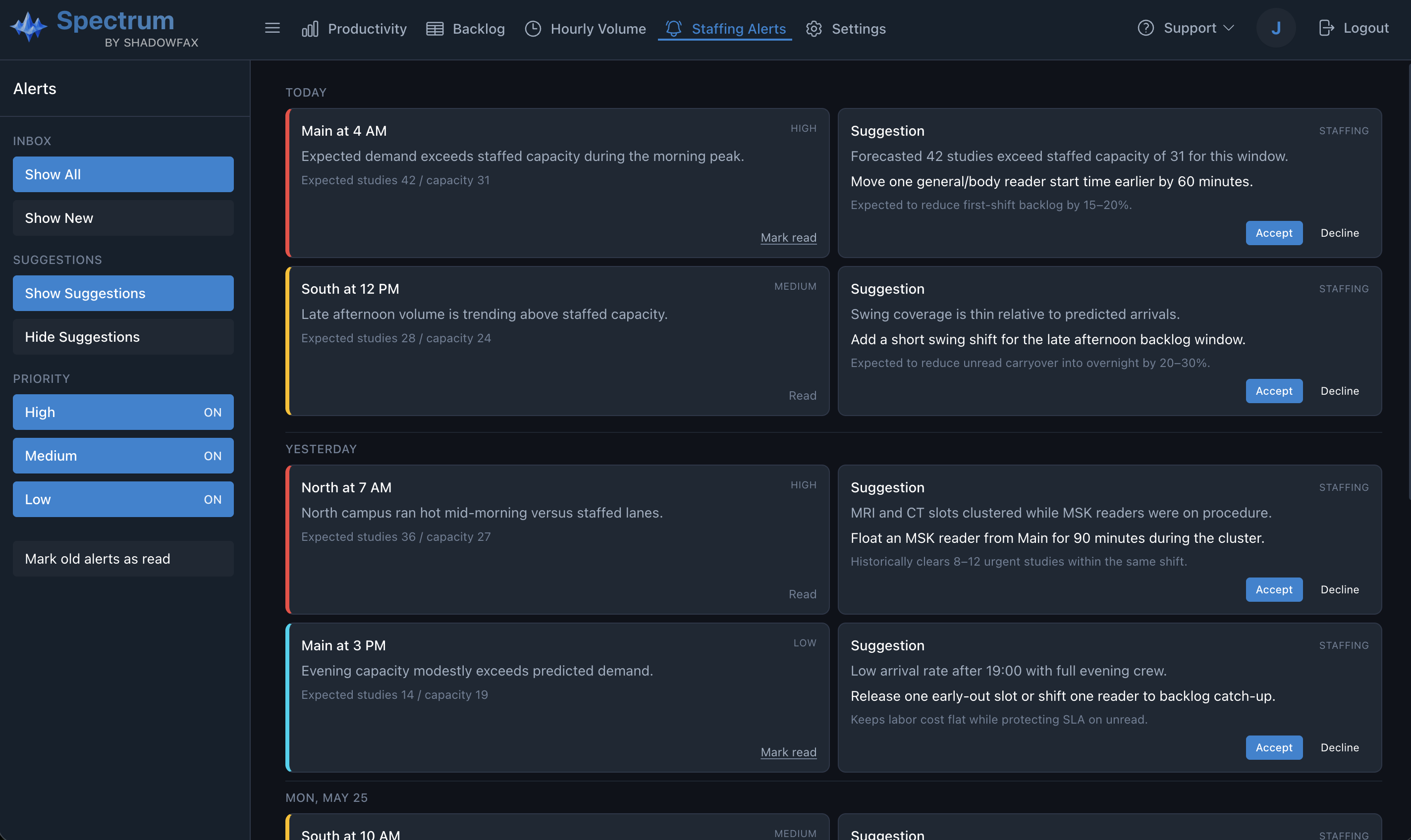Screen dimensions: 1411x840
Task: Open the Productivity tab
Action: click(x=354, y=29)
